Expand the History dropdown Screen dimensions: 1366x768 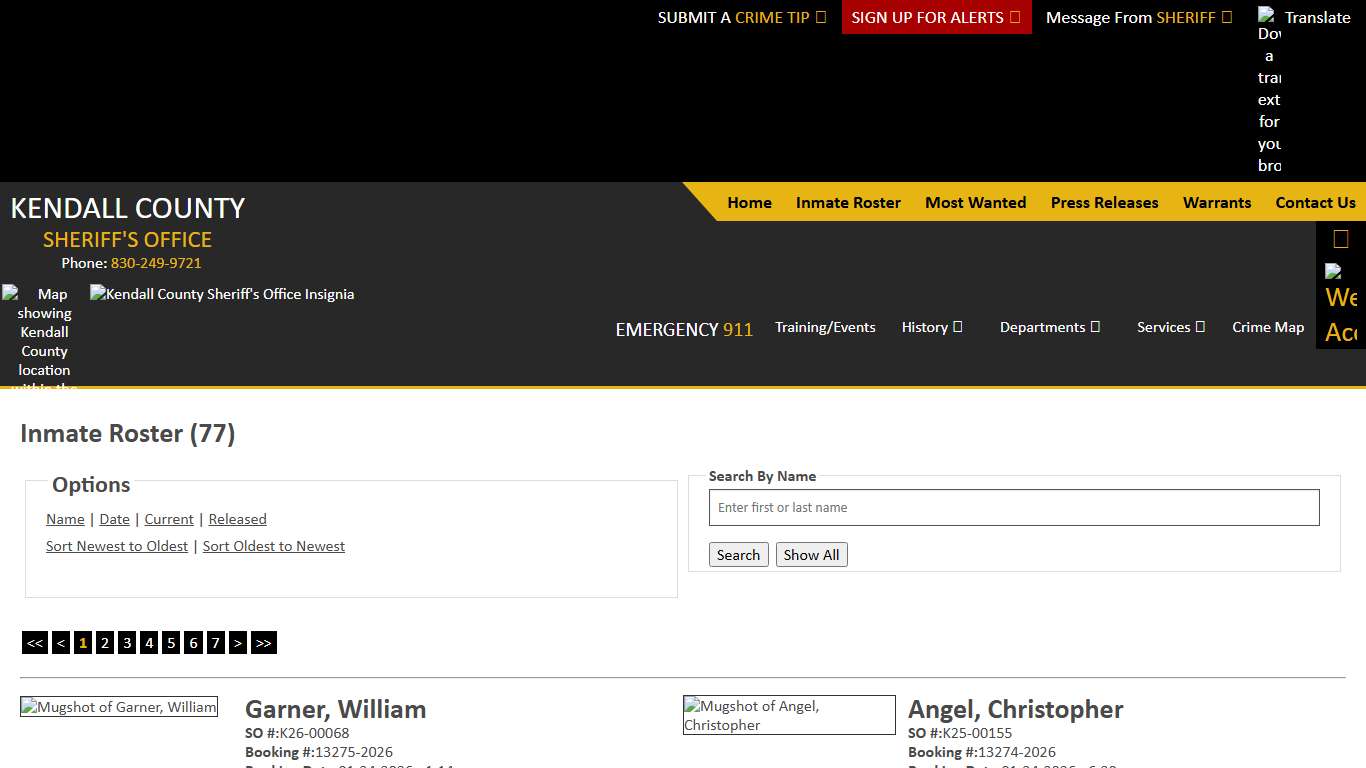(931, 327)
